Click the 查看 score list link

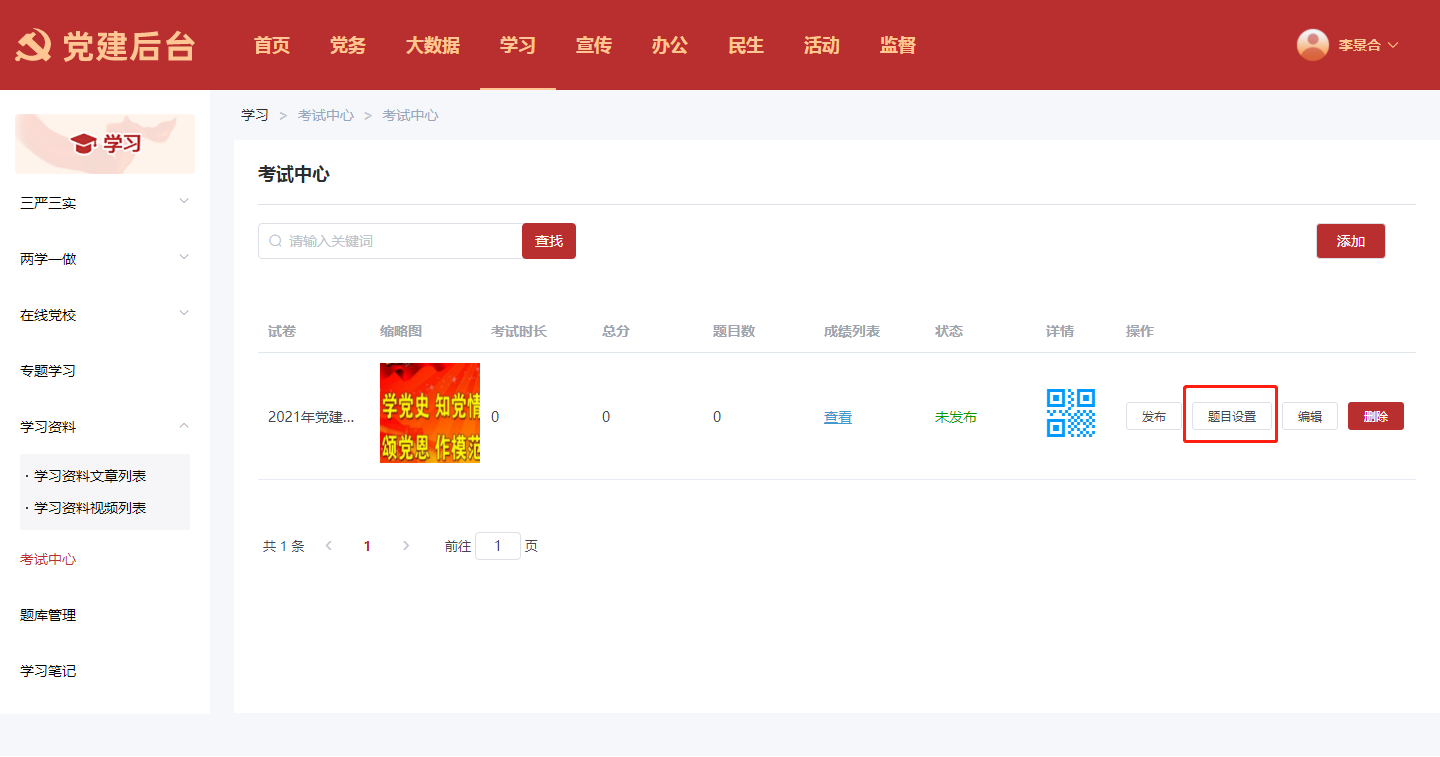(838, 417)
